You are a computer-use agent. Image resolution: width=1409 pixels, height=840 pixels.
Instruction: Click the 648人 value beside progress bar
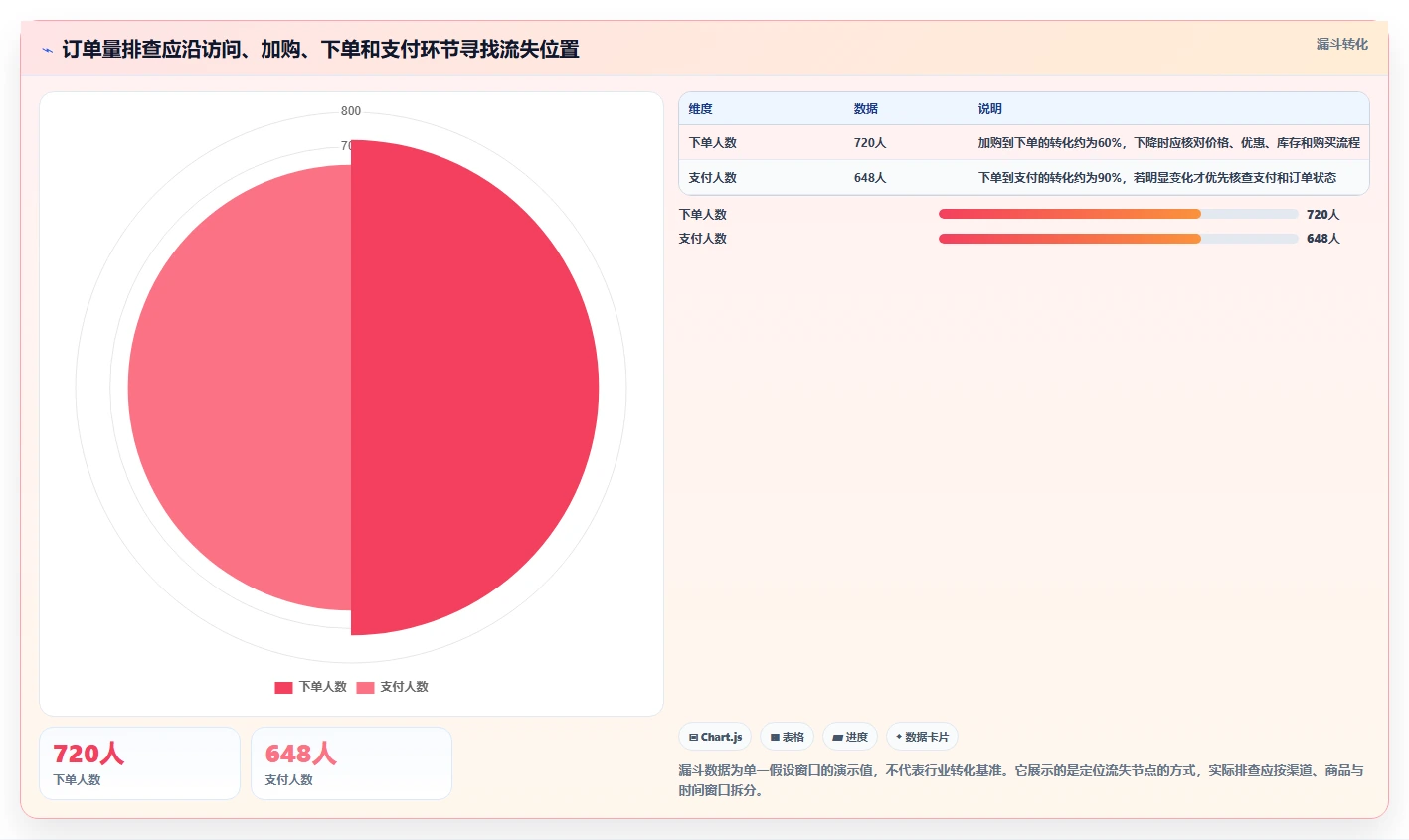tap(1322, 239)
